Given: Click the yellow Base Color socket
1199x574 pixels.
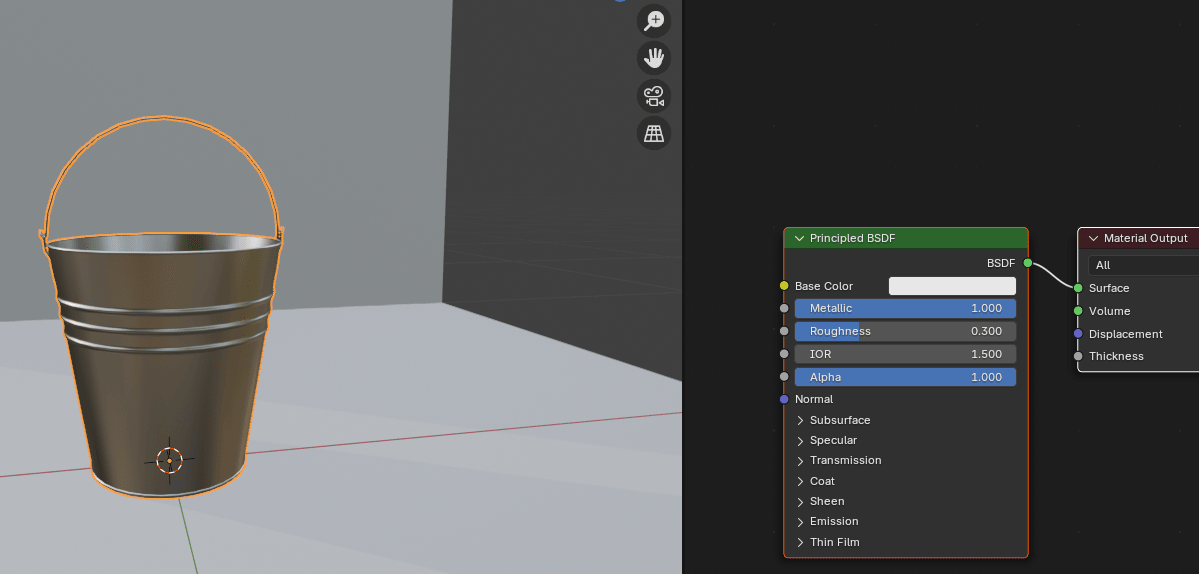Looking at the screenshot, I should (784, 286).
